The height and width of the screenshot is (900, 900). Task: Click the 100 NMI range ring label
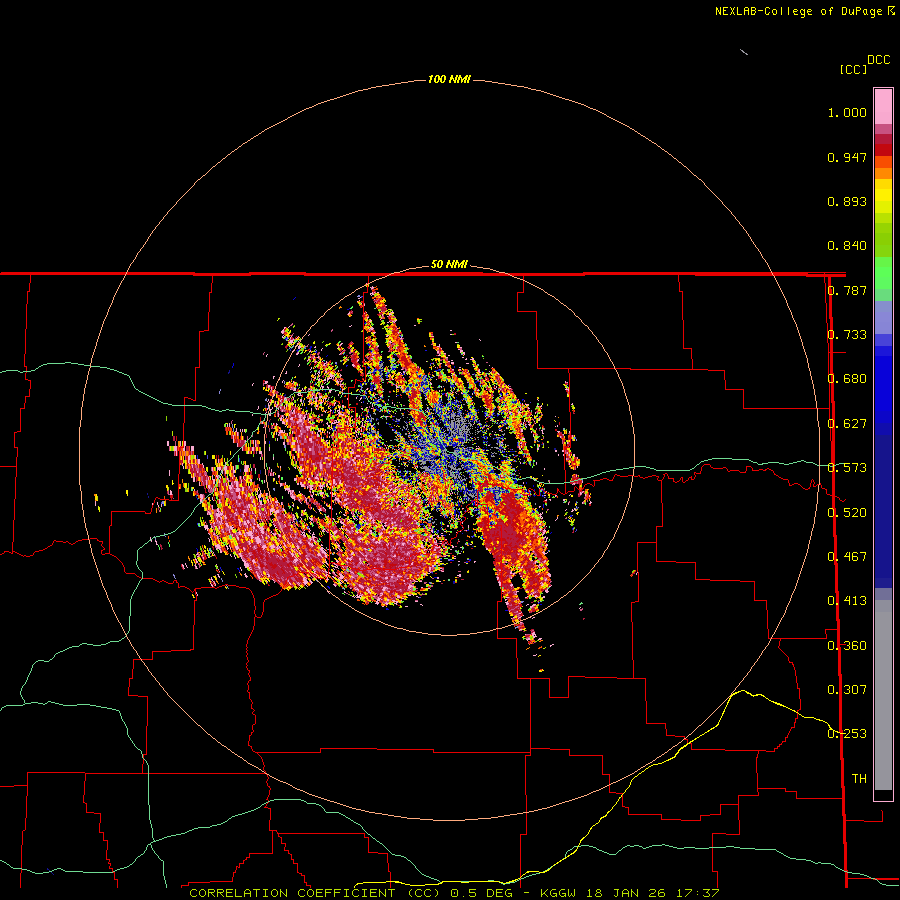point(449,79)
